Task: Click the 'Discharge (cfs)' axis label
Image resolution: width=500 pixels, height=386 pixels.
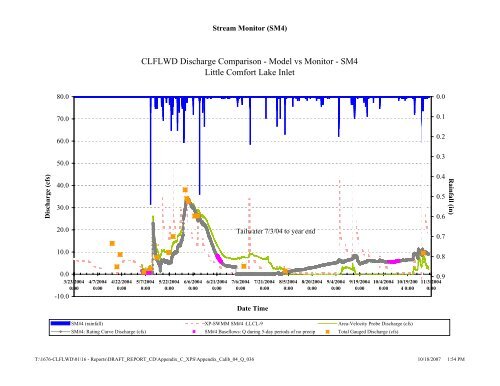Action: [x=47, y=196]
